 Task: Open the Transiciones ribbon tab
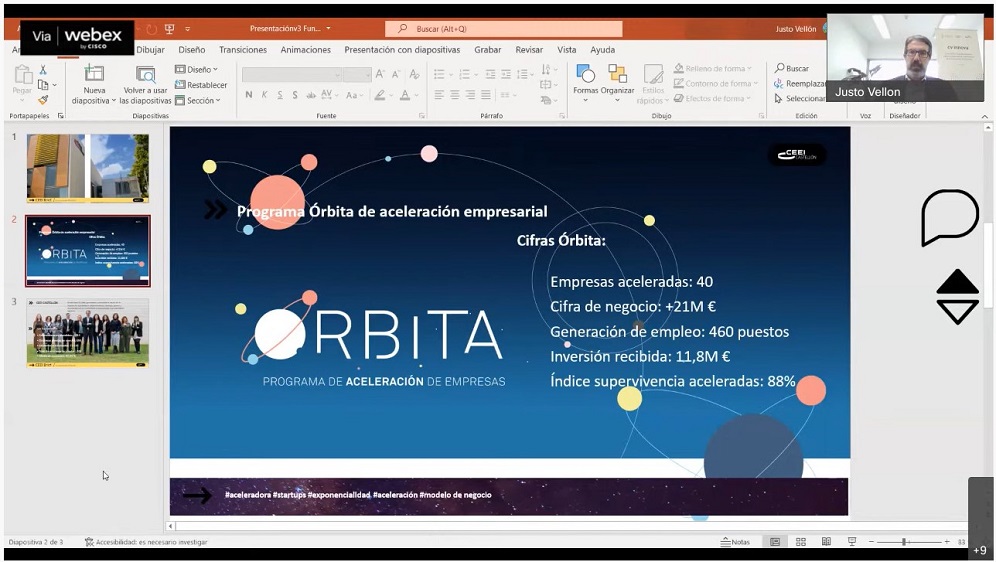click(x=243, y=49)
